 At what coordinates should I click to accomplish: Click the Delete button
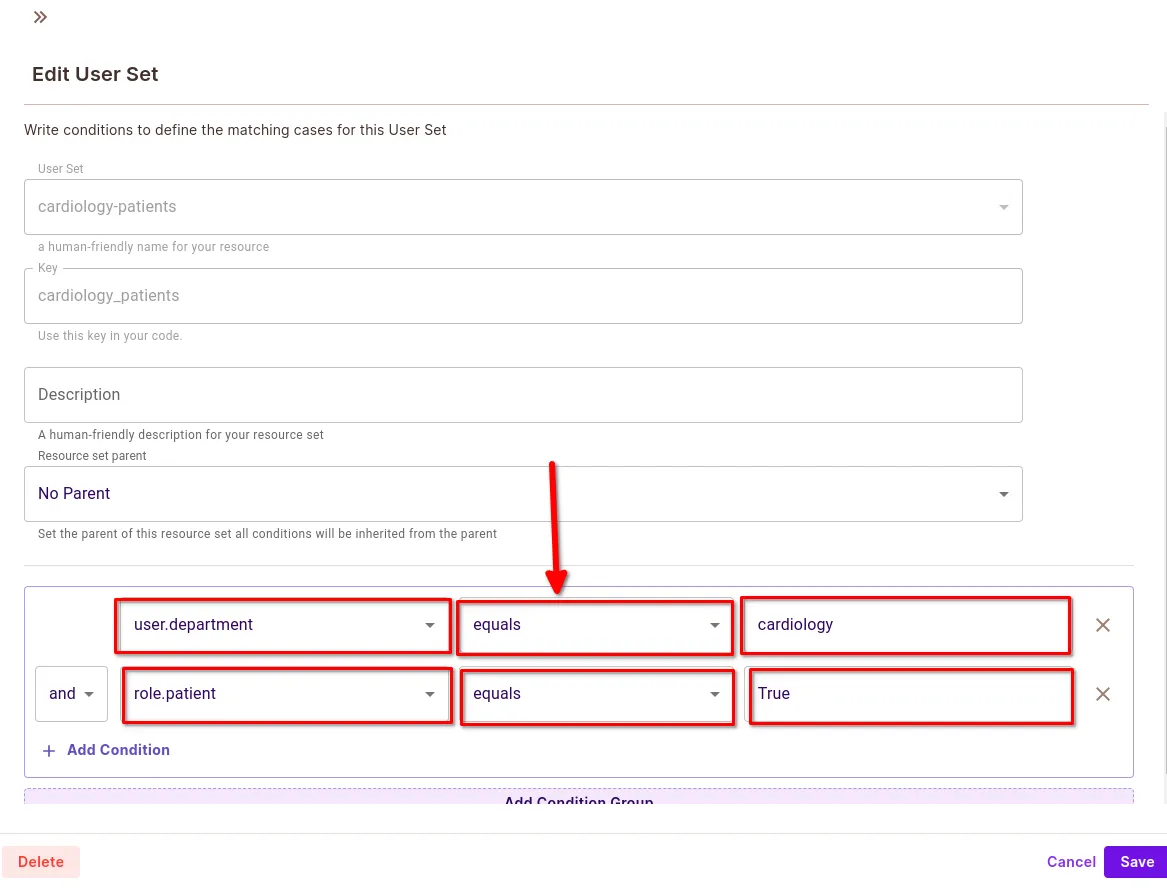click(x=41, y=862)
